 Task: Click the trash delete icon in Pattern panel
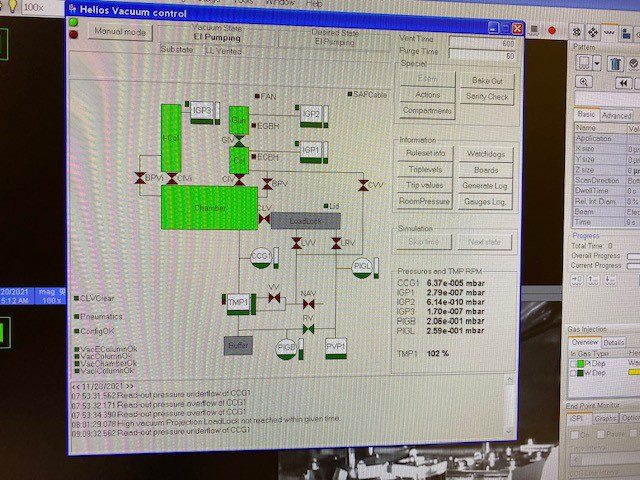click(x=615, y=64)
